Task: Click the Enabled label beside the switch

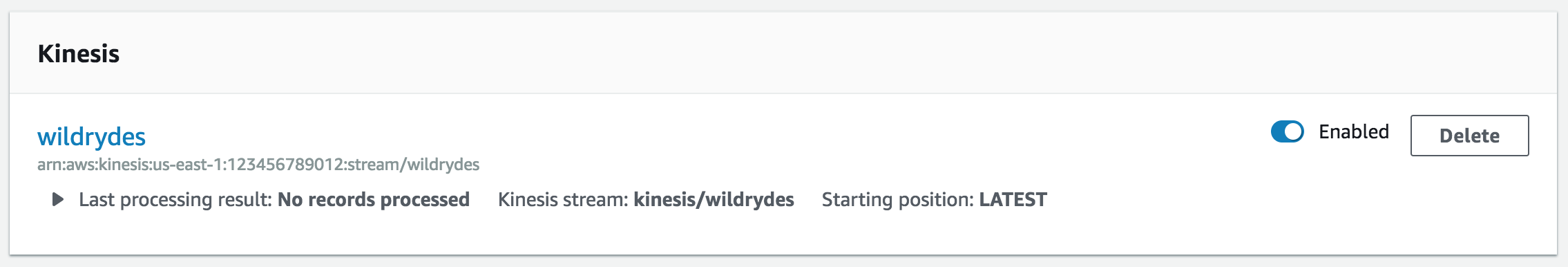Action: [x=1354, y=131]
